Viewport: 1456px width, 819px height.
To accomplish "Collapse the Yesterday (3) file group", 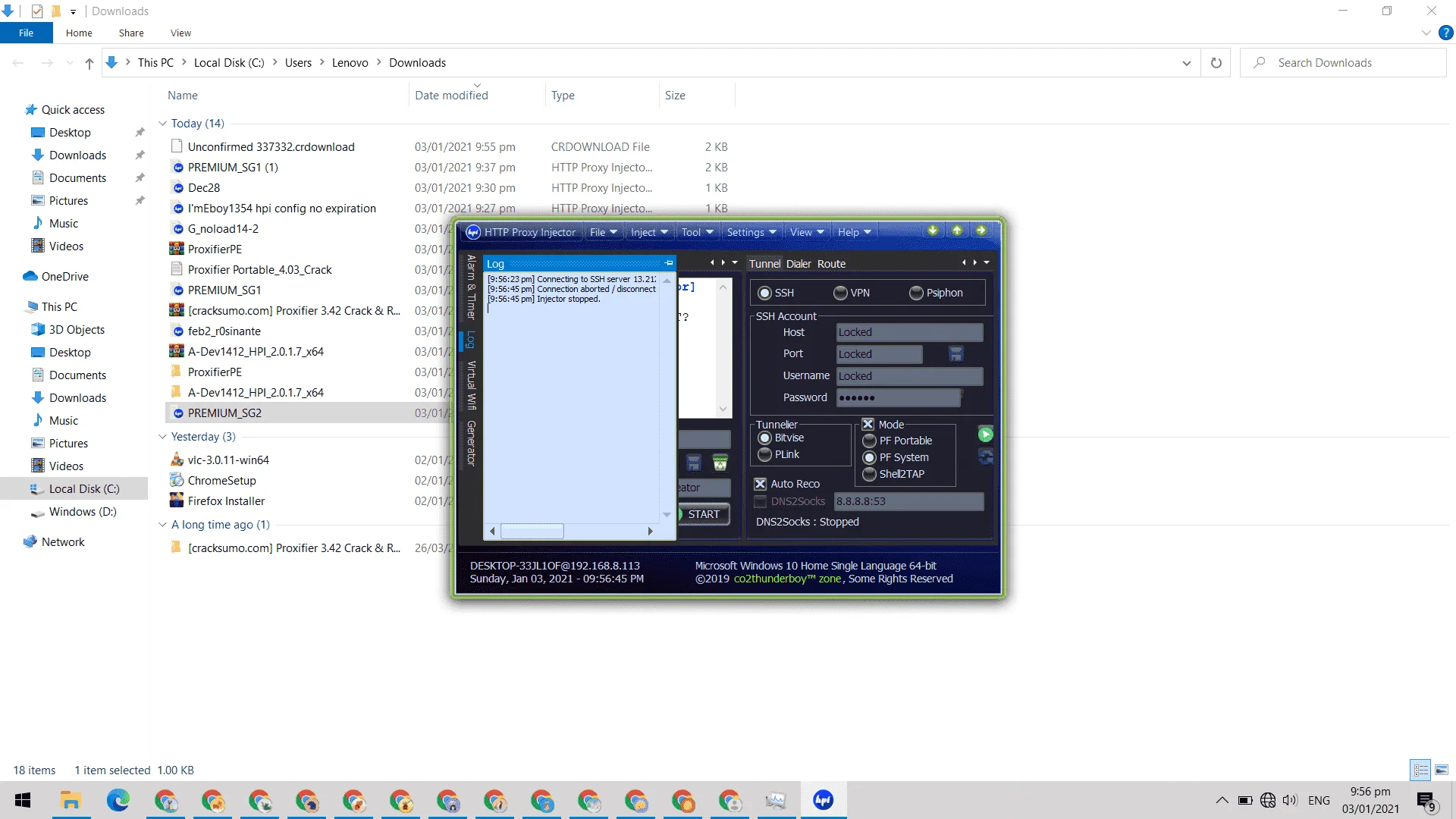I will (x=162, y=437).
